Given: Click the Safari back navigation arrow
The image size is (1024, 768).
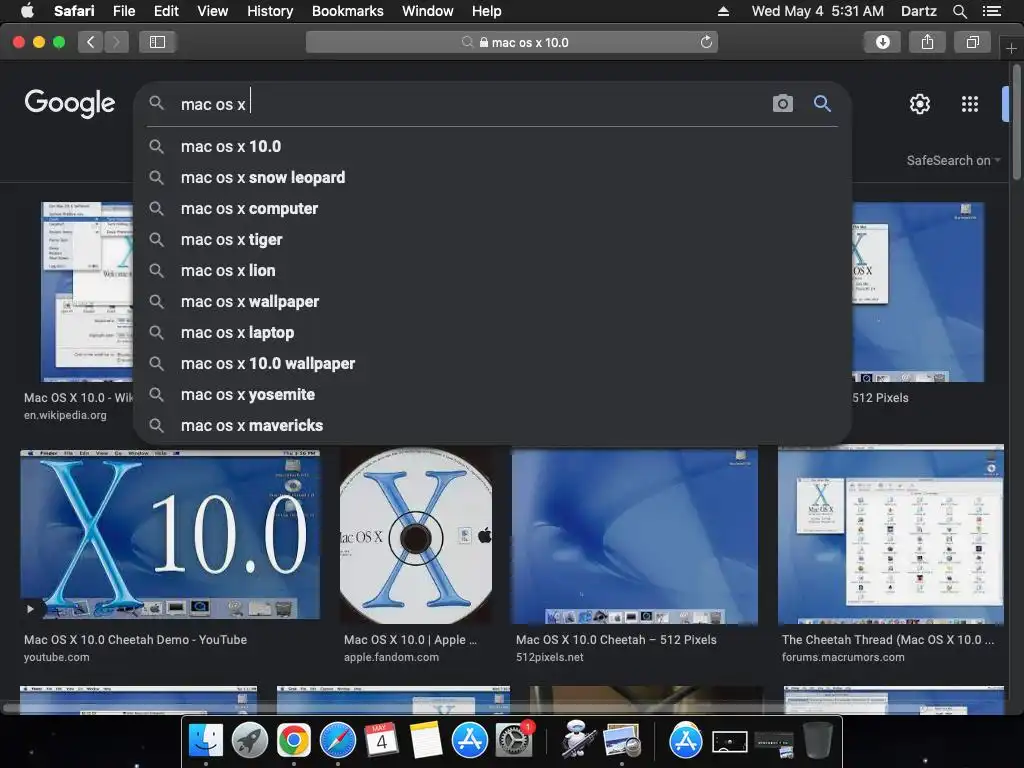Looking at the screenshot, I should pyautogui.click(x=90, y=42).
